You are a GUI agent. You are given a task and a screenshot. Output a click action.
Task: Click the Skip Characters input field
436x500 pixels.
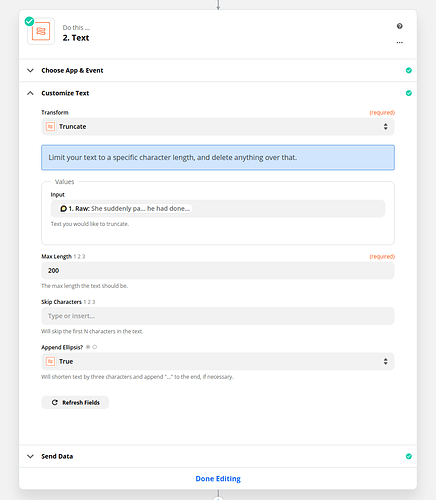[218, 316]
